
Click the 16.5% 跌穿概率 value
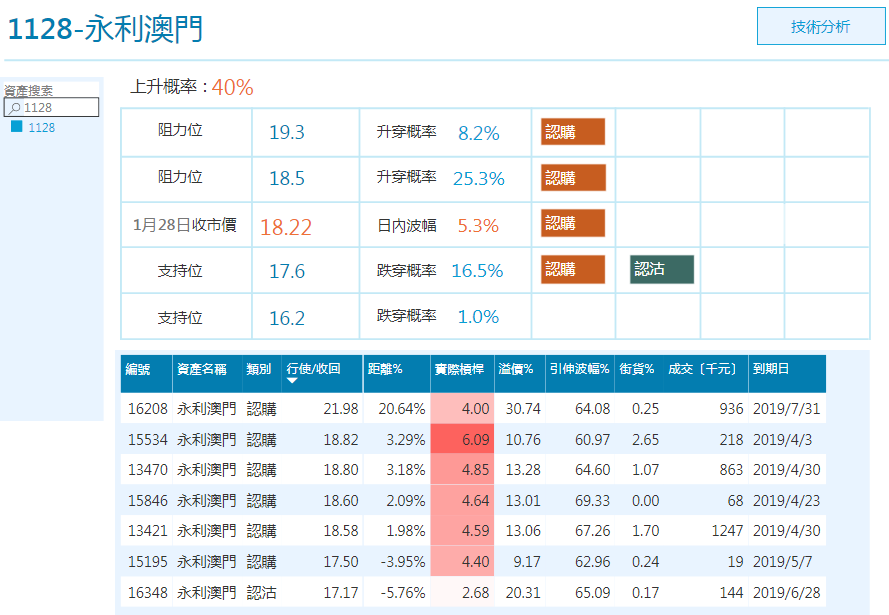tap(477, 271)
